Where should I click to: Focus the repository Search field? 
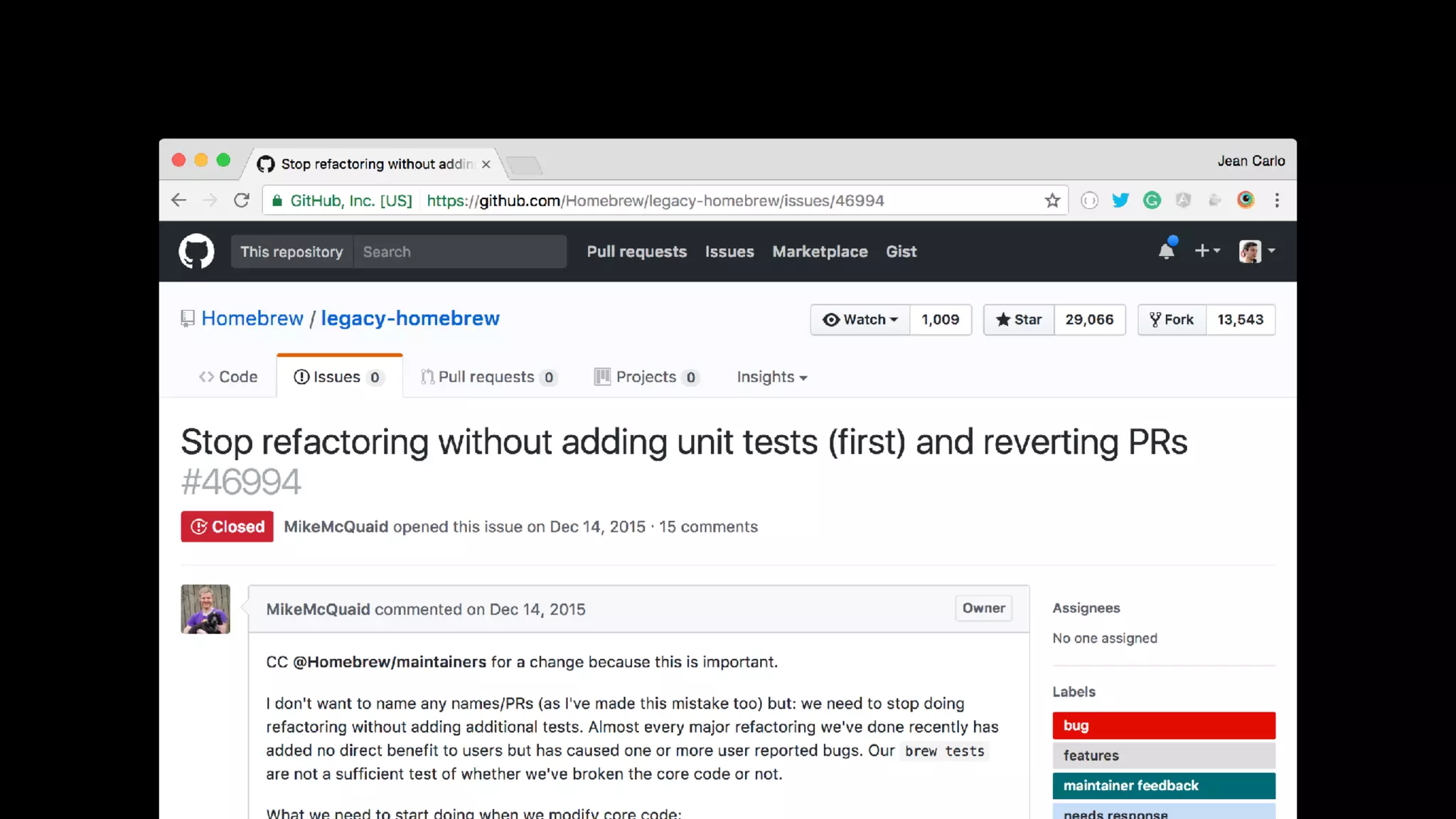[x=460, y=252]
